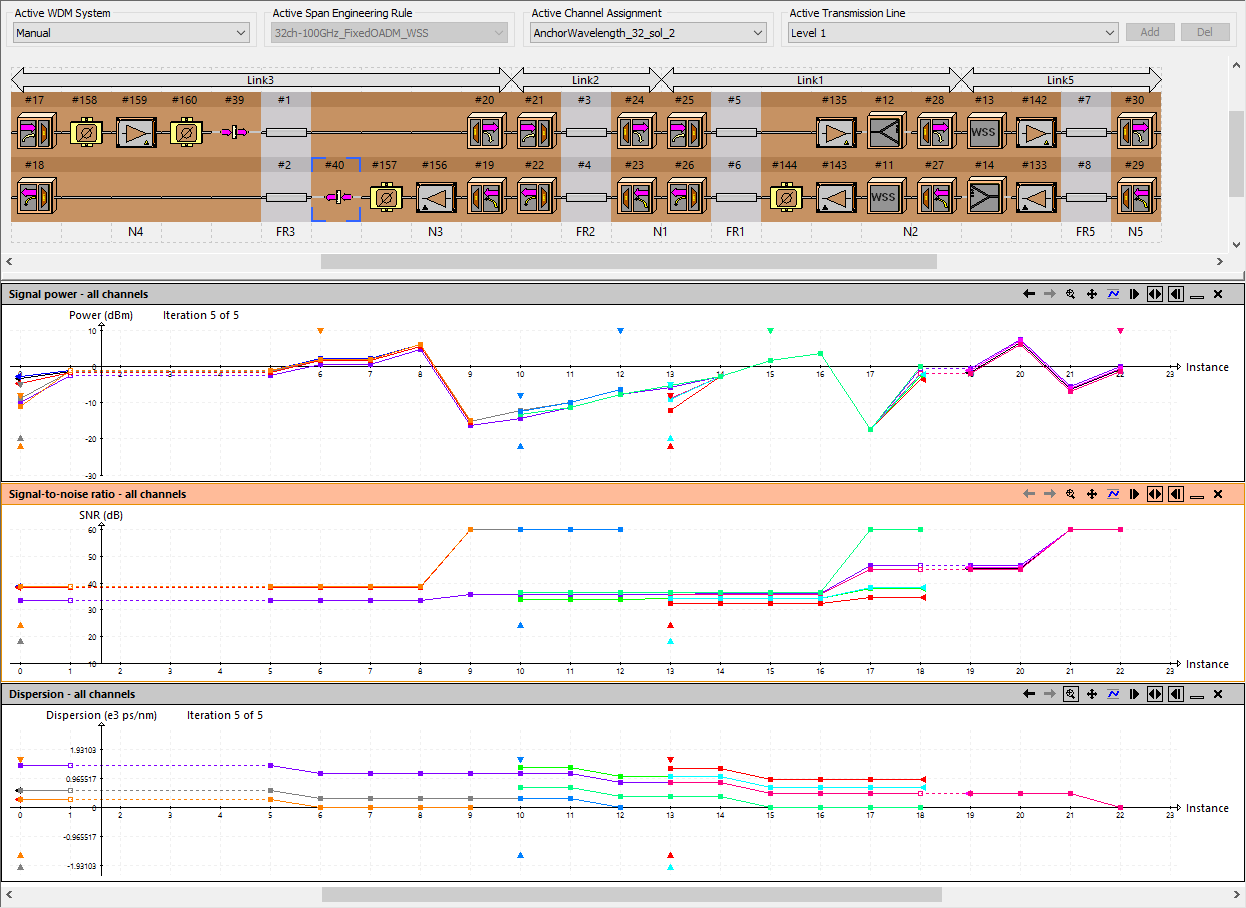Select amplifier component #143

(x=835, y=197)
